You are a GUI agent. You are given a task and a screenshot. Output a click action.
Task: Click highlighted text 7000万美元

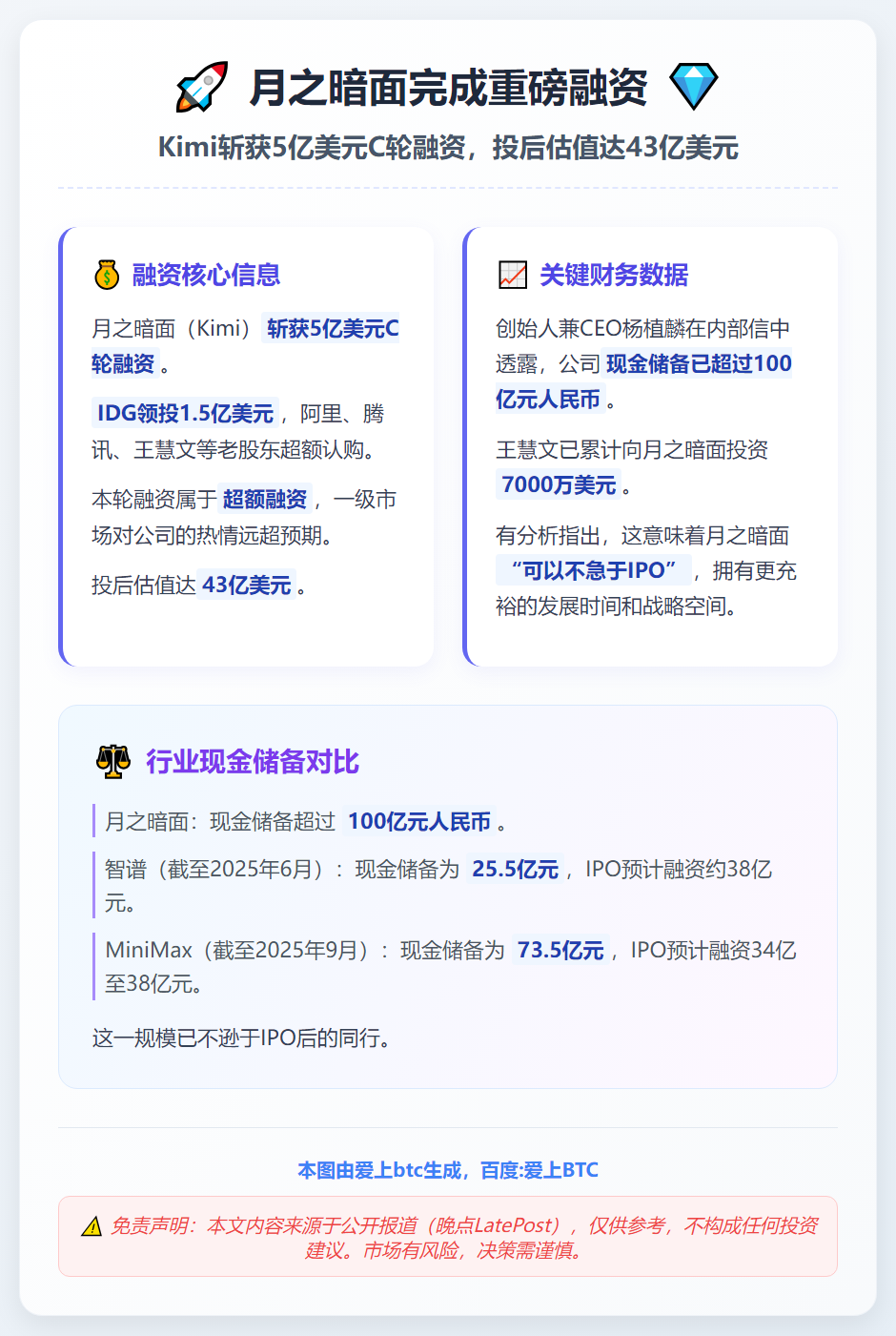pos(559,484)
